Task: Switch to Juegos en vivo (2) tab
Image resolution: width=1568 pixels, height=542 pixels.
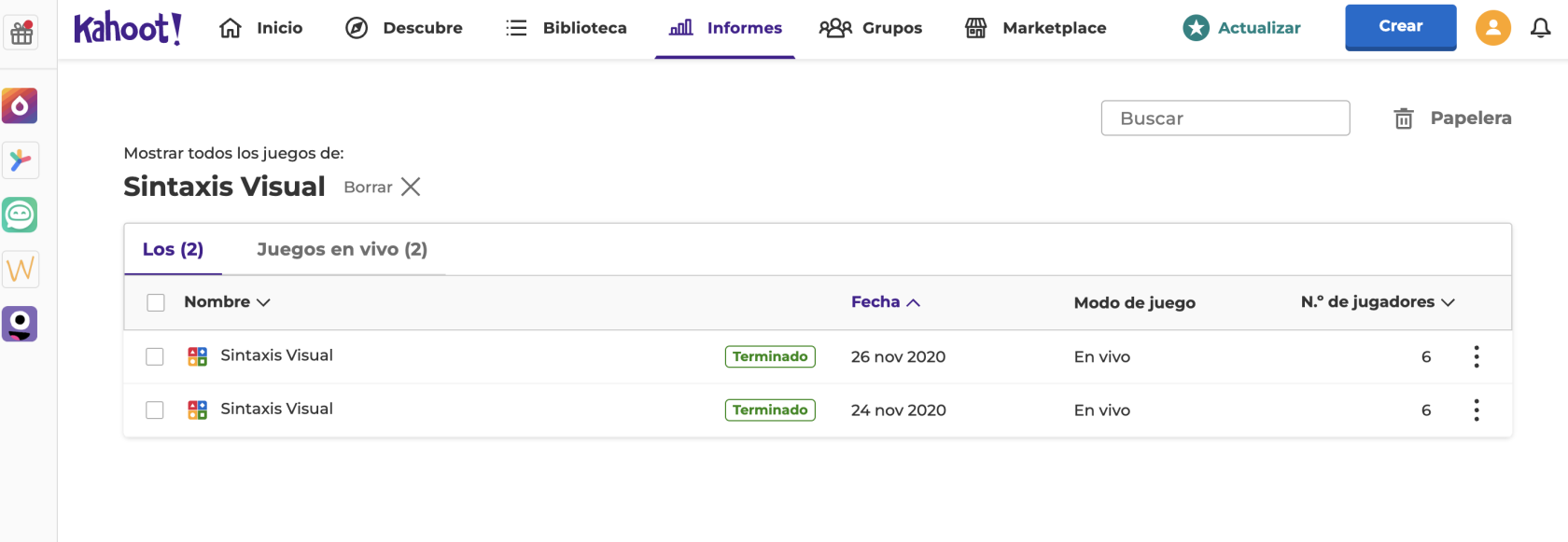Action: pyautogui.click(x=342, y=249)
